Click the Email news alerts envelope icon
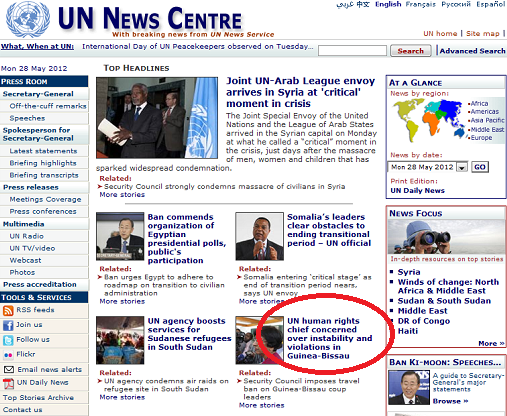 (9, 369)
